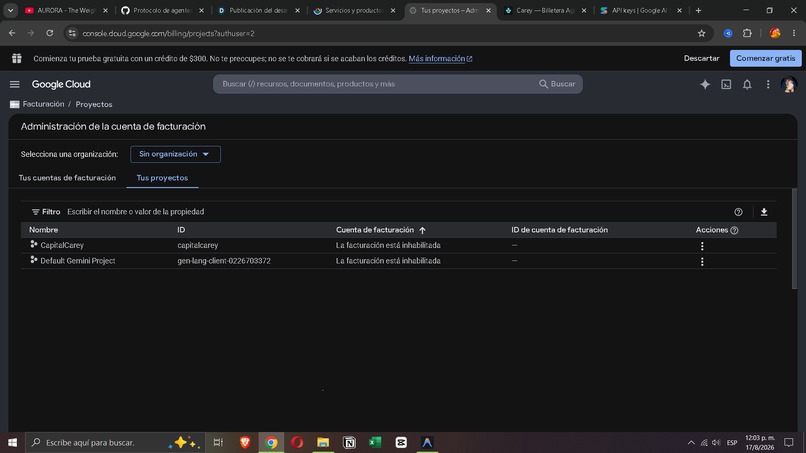The width and height of the screenshot is (806, 453).
Task: Select the CapitalCarey project name
Action: [62, 245]
